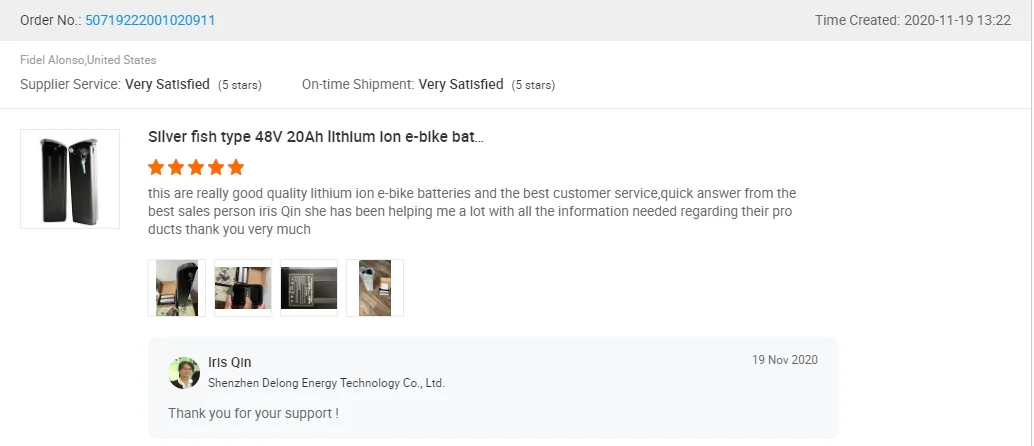
Task: Click the third orange rating star
Action: pyautogui.click(x=196, y=167)
